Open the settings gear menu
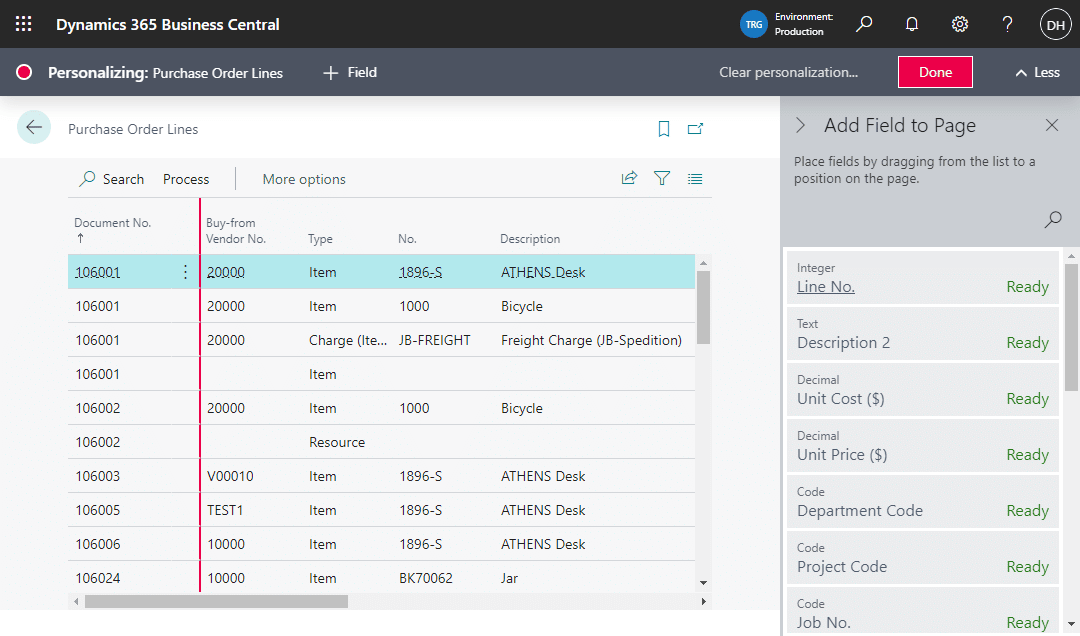 pyautogui.click(x=959, y=24)
